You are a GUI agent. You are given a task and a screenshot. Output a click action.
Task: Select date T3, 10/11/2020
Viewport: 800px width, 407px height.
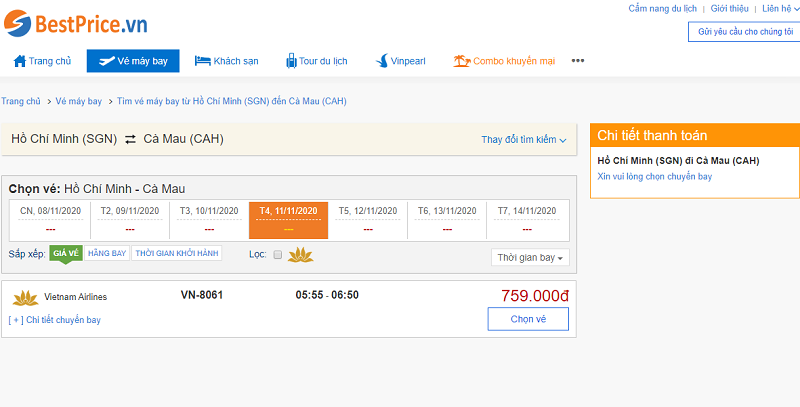209,220
